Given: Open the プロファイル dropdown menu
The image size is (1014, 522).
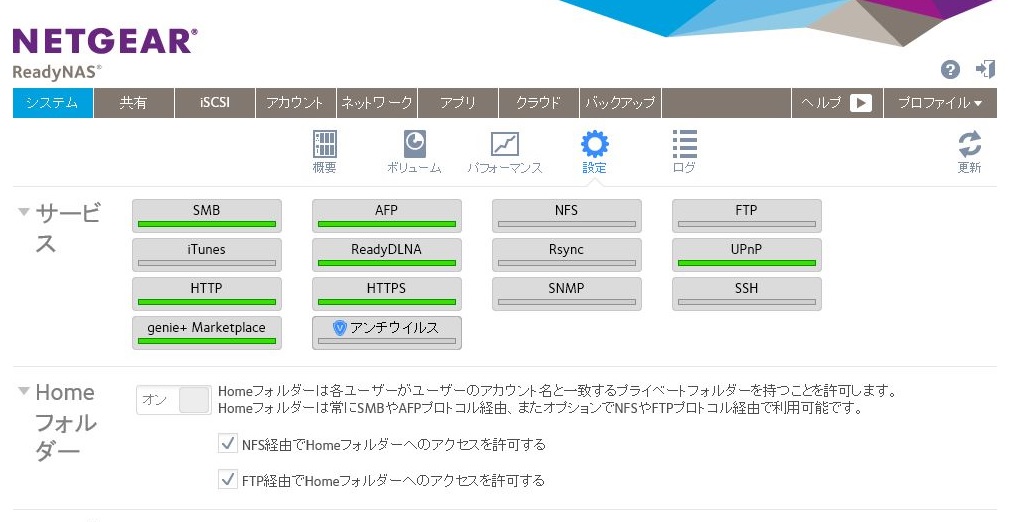Looking at the screenshot, I should [939, 103].
